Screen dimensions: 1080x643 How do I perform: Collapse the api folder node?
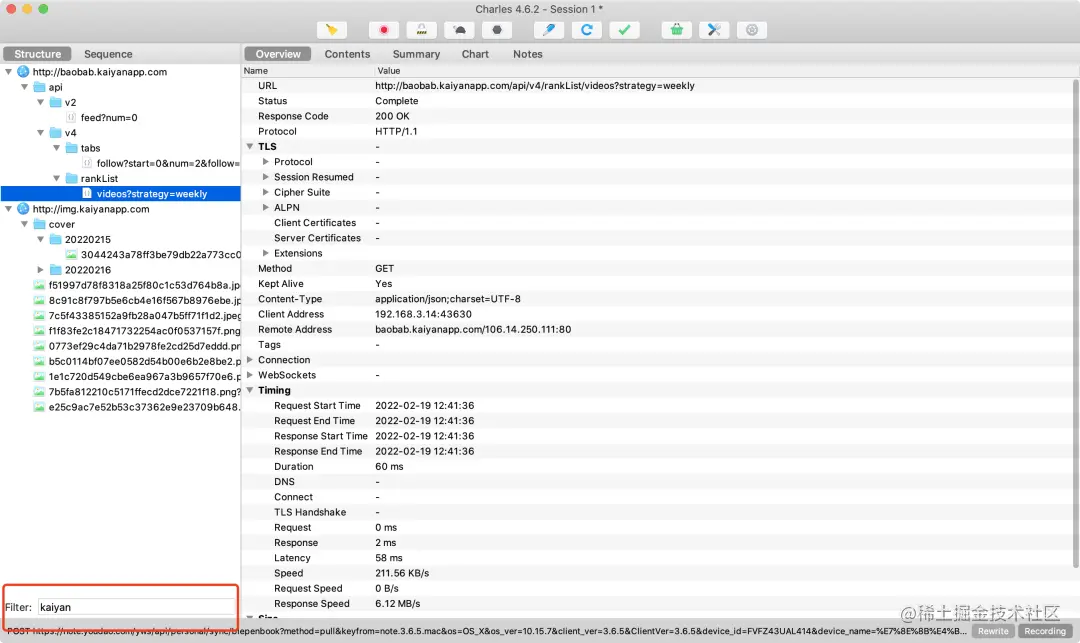tap(24, 87)
